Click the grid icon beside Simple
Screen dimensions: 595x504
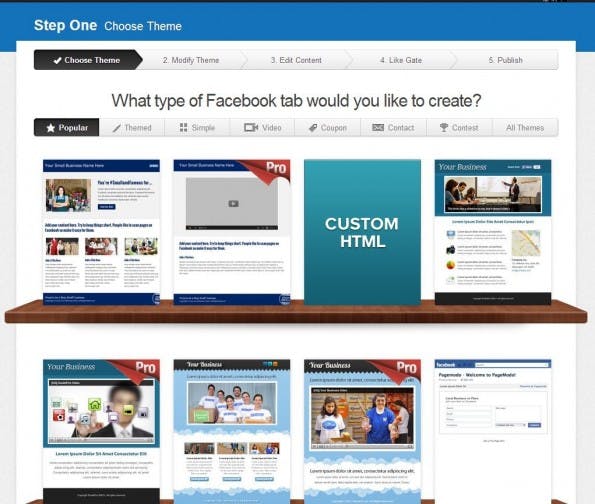[183, 128]
